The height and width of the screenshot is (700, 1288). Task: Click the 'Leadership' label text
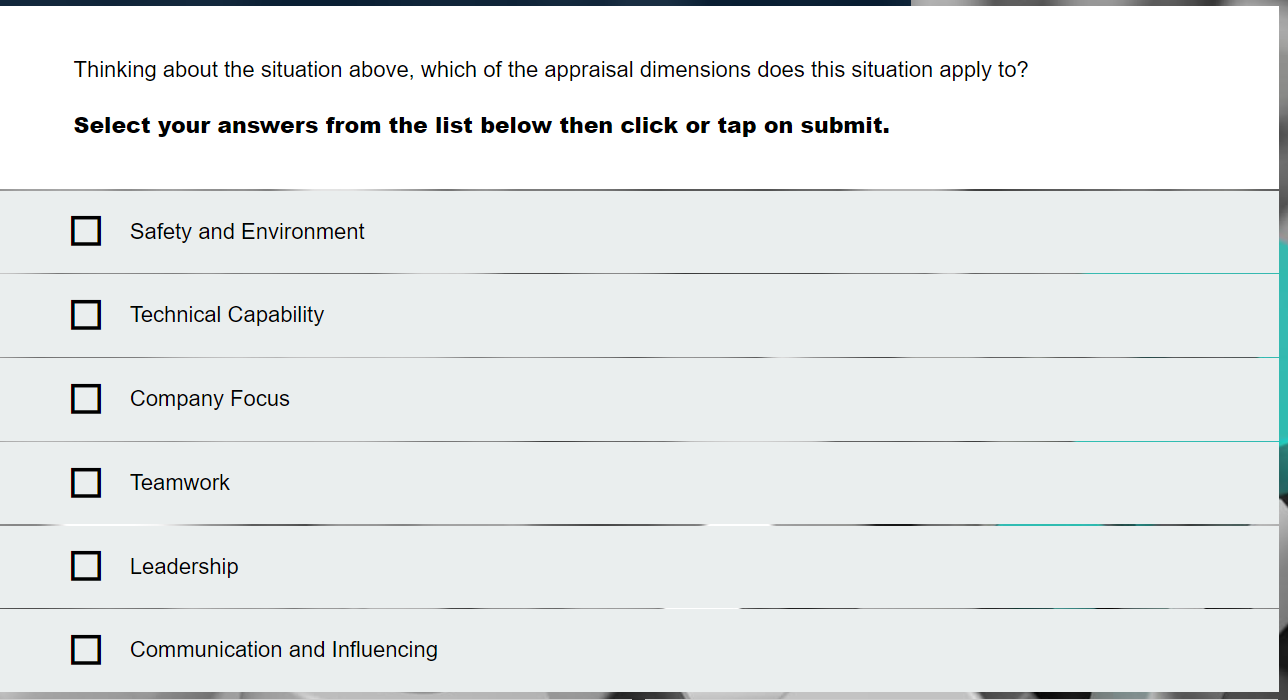click(x=184, y=567)
